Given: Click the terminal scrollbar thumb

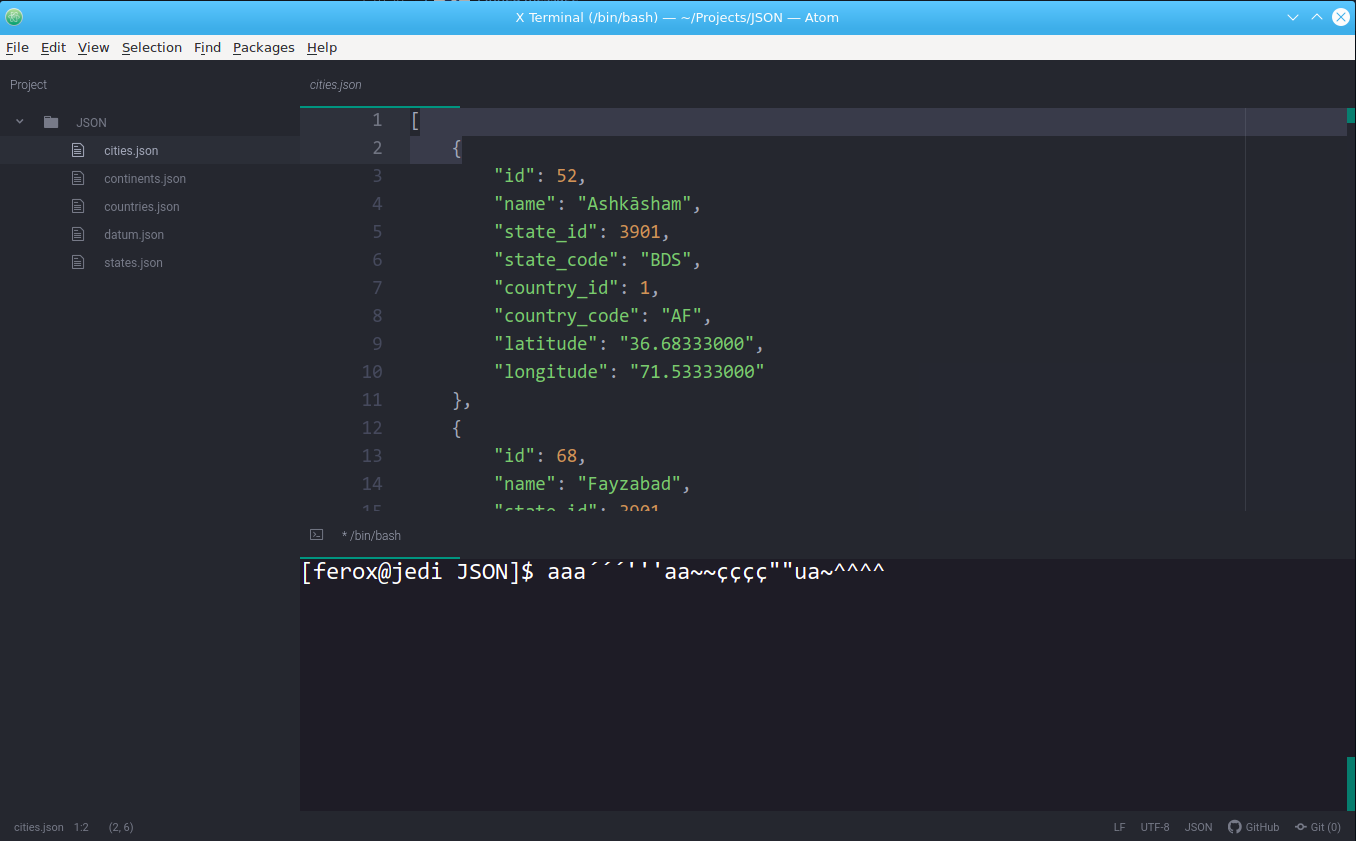Looking at the screenshot, I should (x=1351, y=784).
